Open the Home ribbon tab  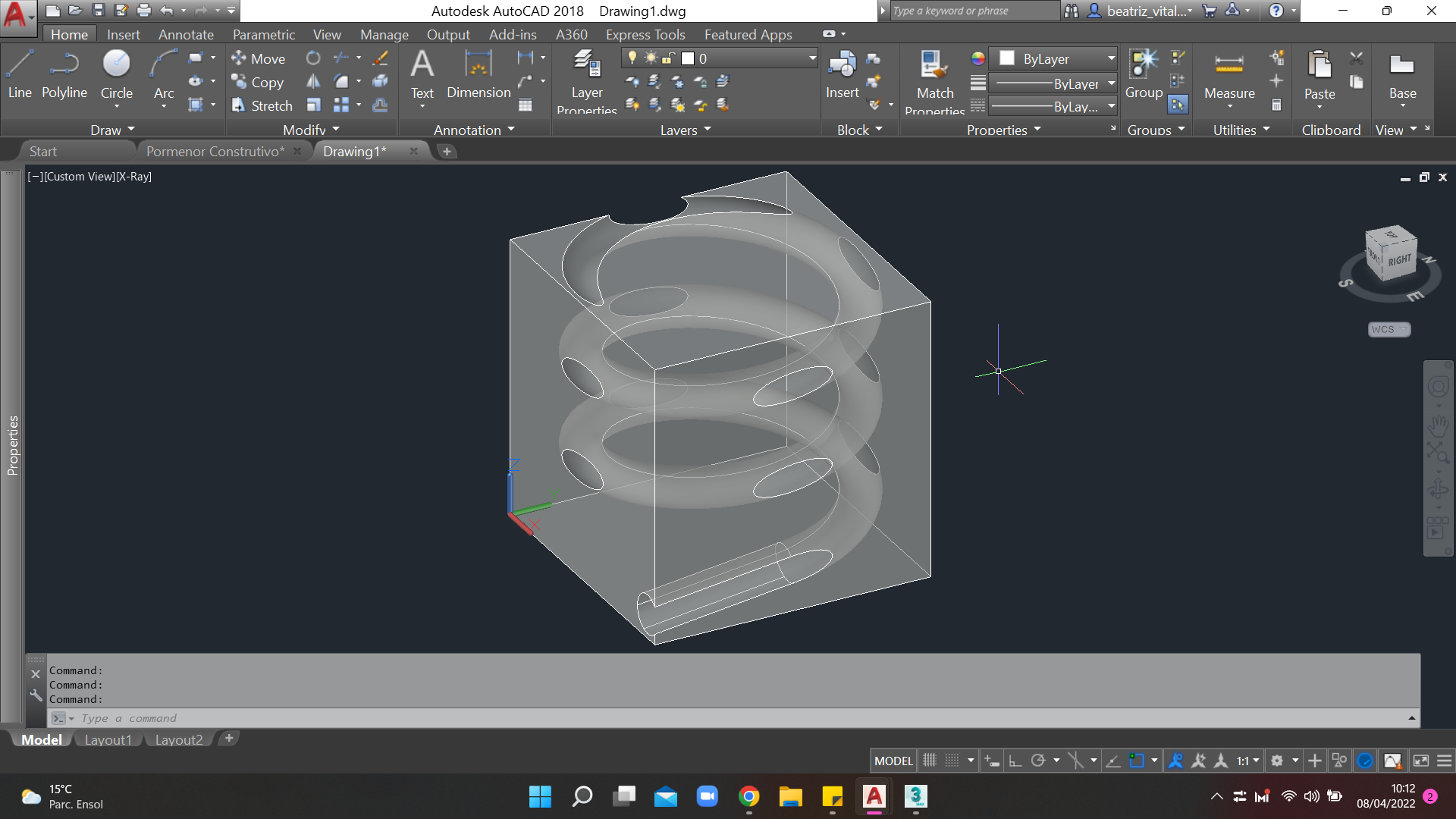(x=68, y=34)
